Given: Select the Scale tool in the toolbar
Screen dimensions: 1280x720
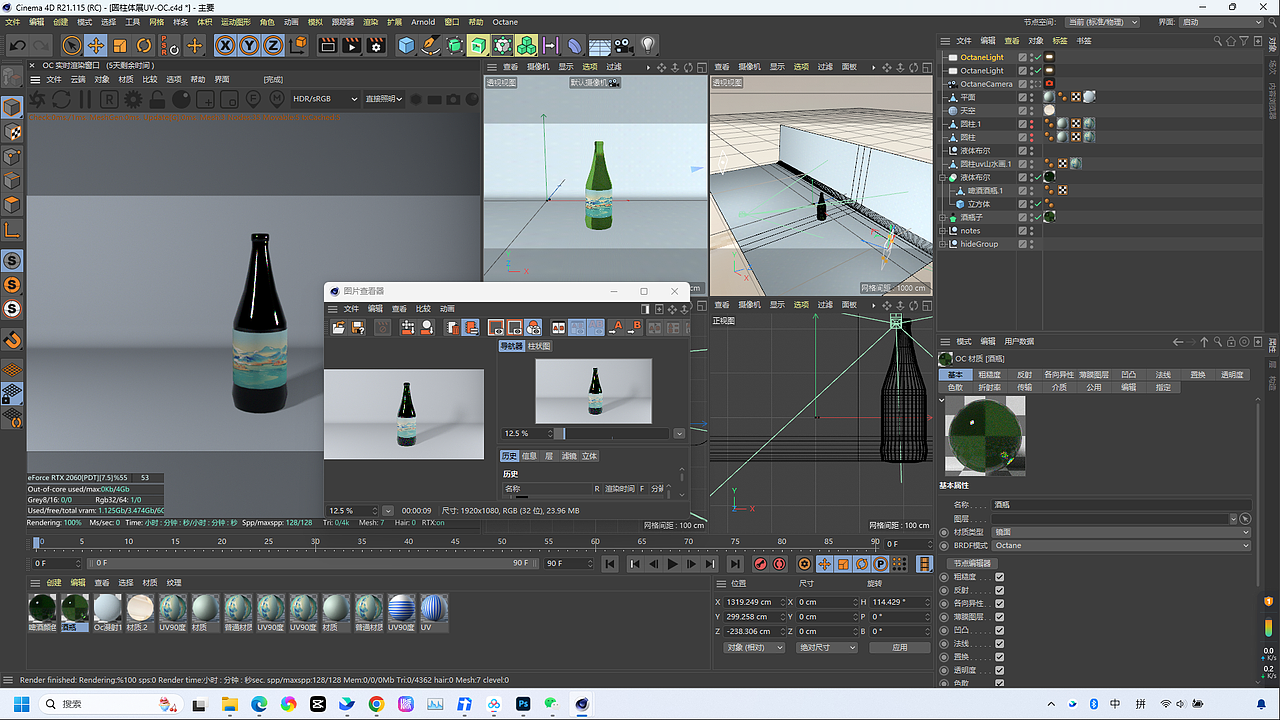Looking at the screenshot, I should tap(119, 44).
